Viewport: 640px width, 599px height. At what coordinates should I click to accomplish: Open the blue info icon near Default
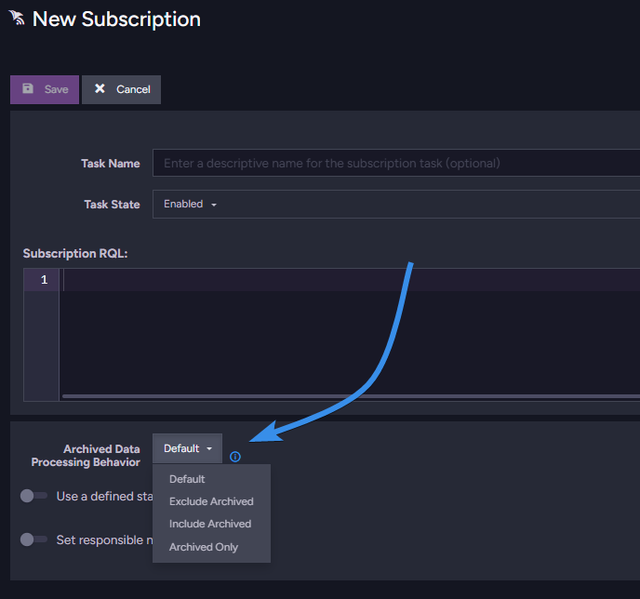pyautogui.click(x=235, y=457)
